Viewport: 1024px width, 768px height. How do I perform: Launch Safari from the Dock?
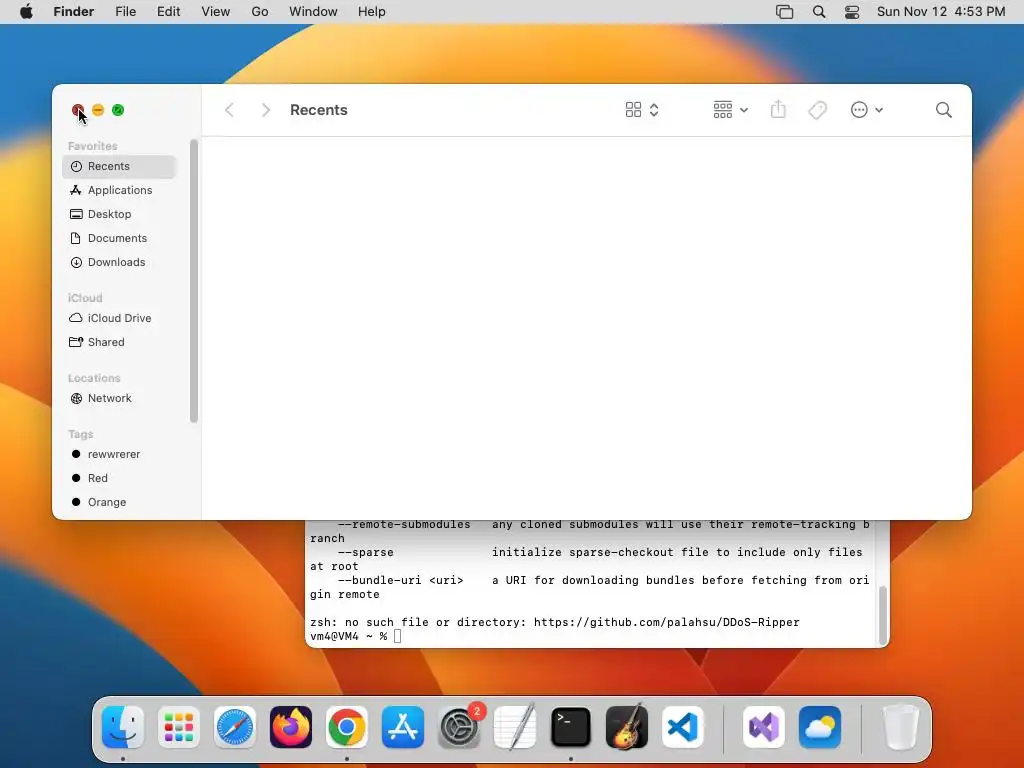click(x=234, y=727)
